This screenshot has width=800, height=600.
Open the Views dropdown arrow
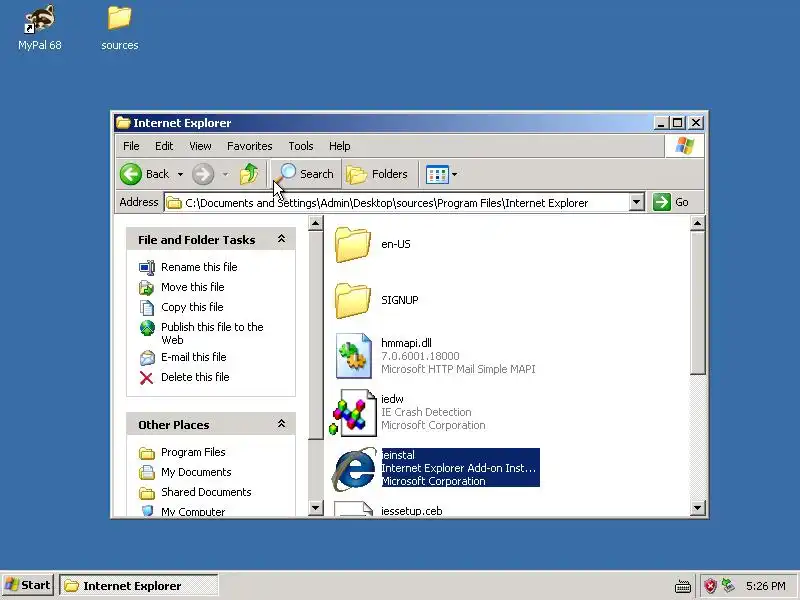(x=455, y=174)
